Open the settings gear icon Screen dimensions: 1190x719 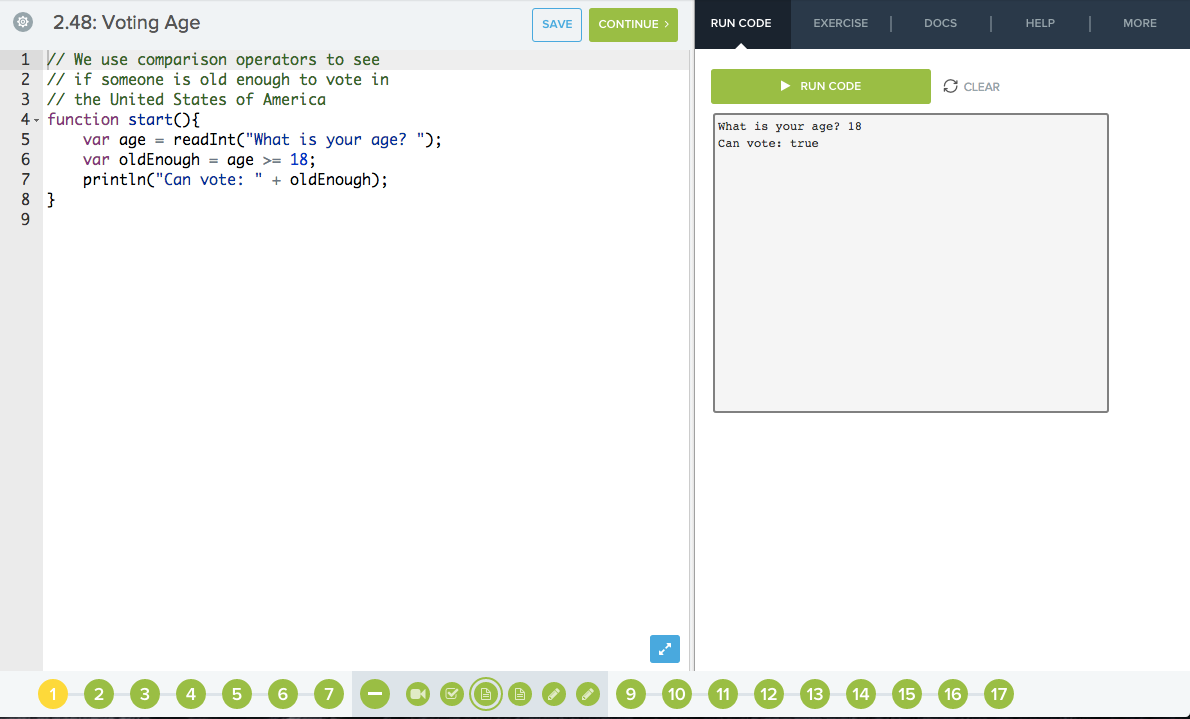[22, 22]
